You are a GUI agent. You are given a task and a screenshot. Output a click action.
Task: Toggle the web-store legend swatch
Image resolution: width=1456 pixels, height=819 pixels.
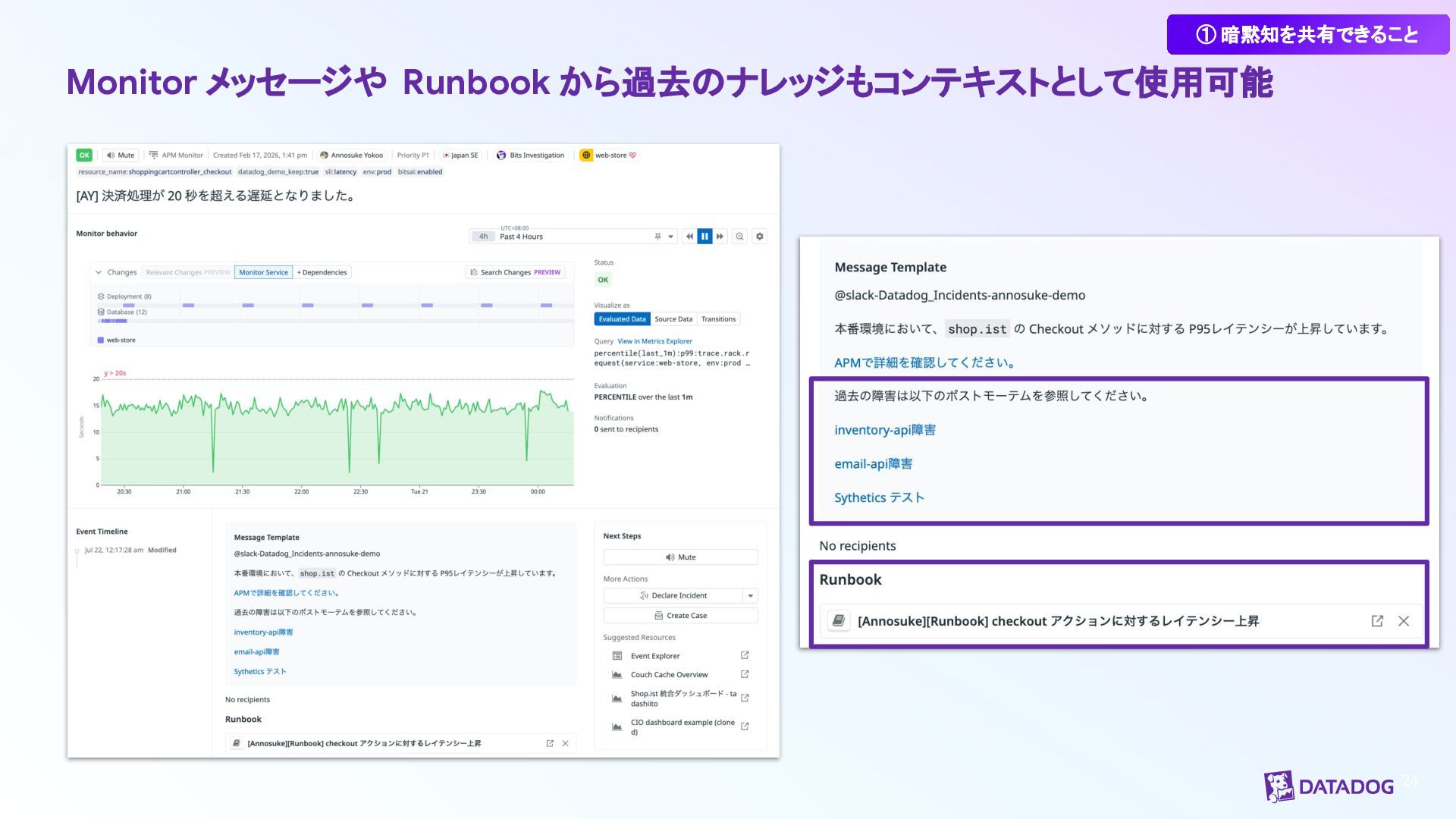101,340
